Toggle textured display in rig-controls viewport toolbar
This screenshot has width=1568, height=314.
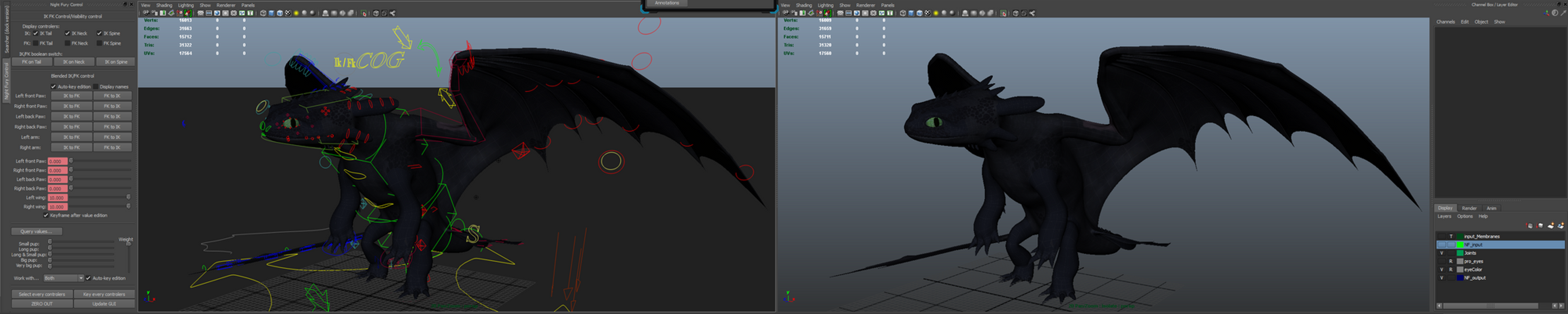pos(289,13)
